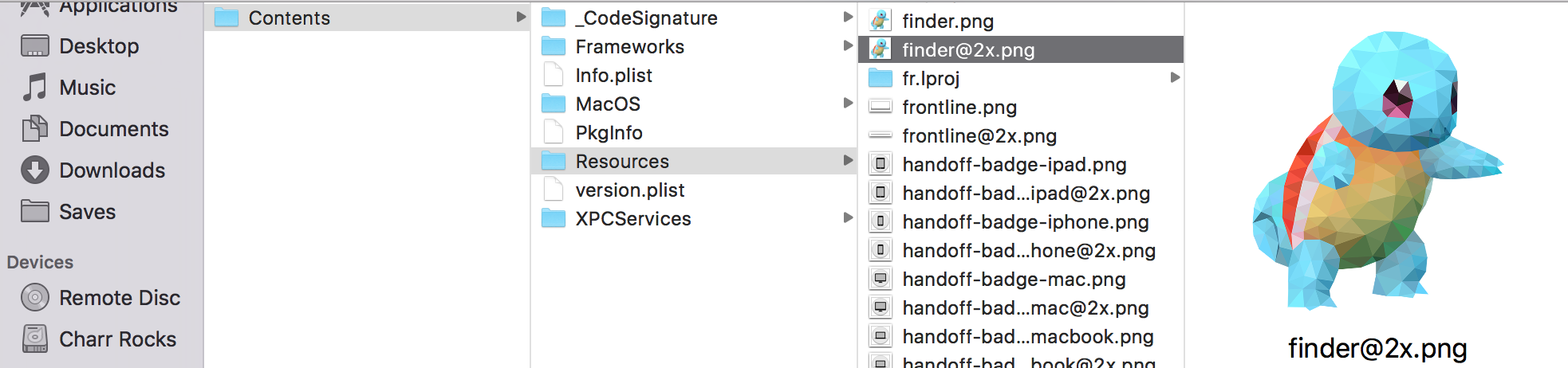
Task: Select the Frameworks folder
Action: (629, 47)
